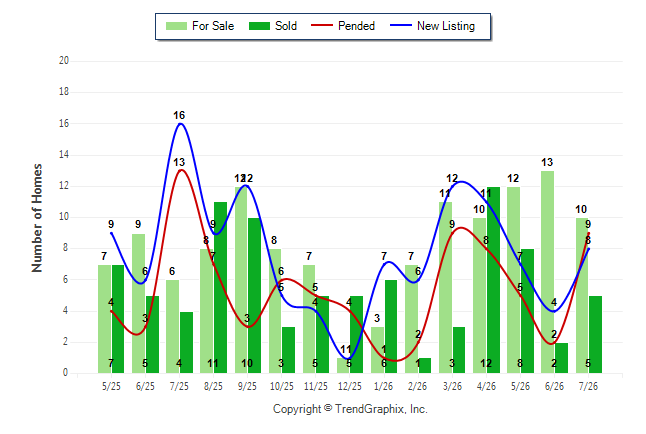
Task: Click the Sold bar for 4/26
Action: [494, 280]
